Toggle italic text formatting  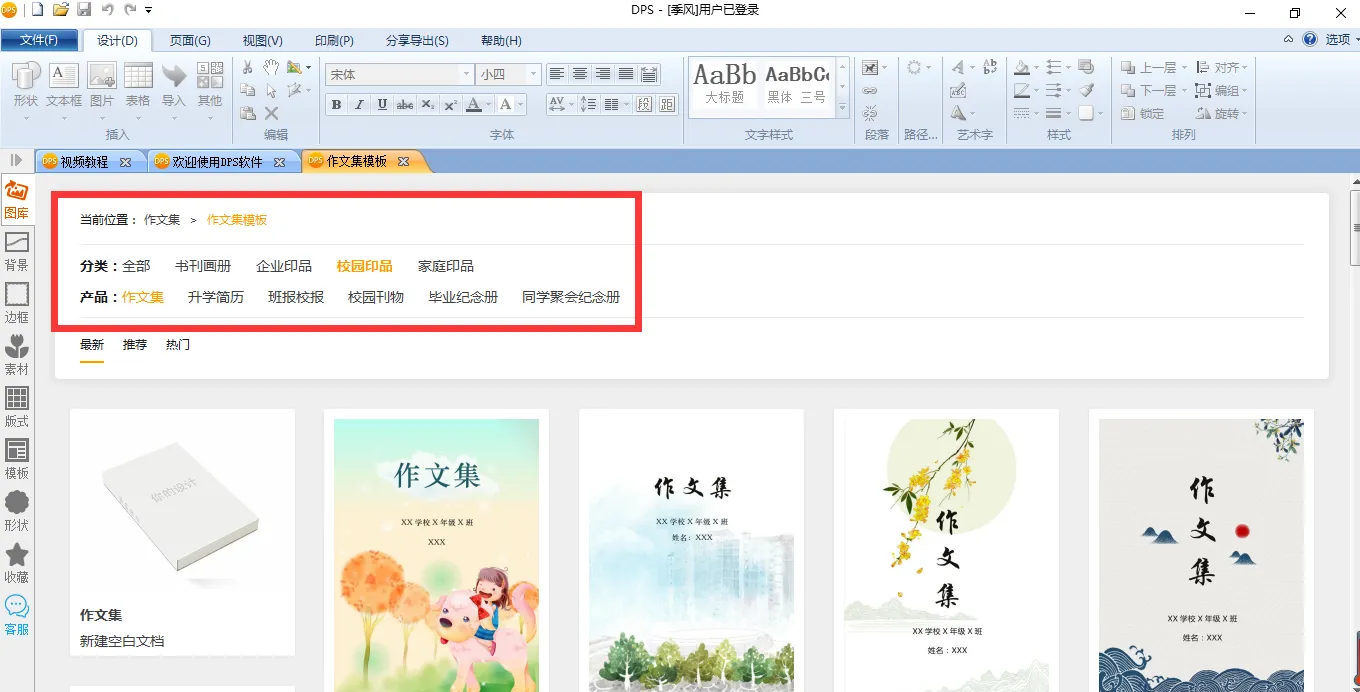point(359,105)
